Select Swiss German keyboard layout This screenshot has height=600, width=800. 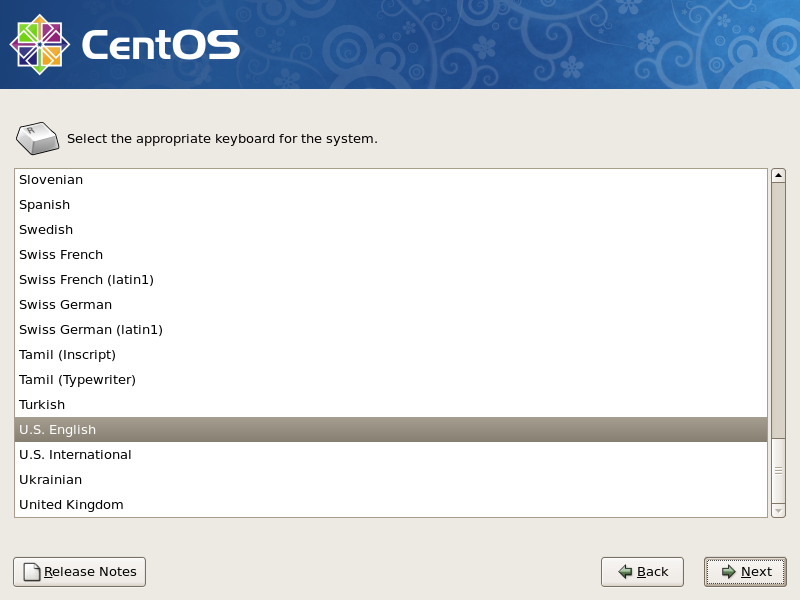point(65,305)
